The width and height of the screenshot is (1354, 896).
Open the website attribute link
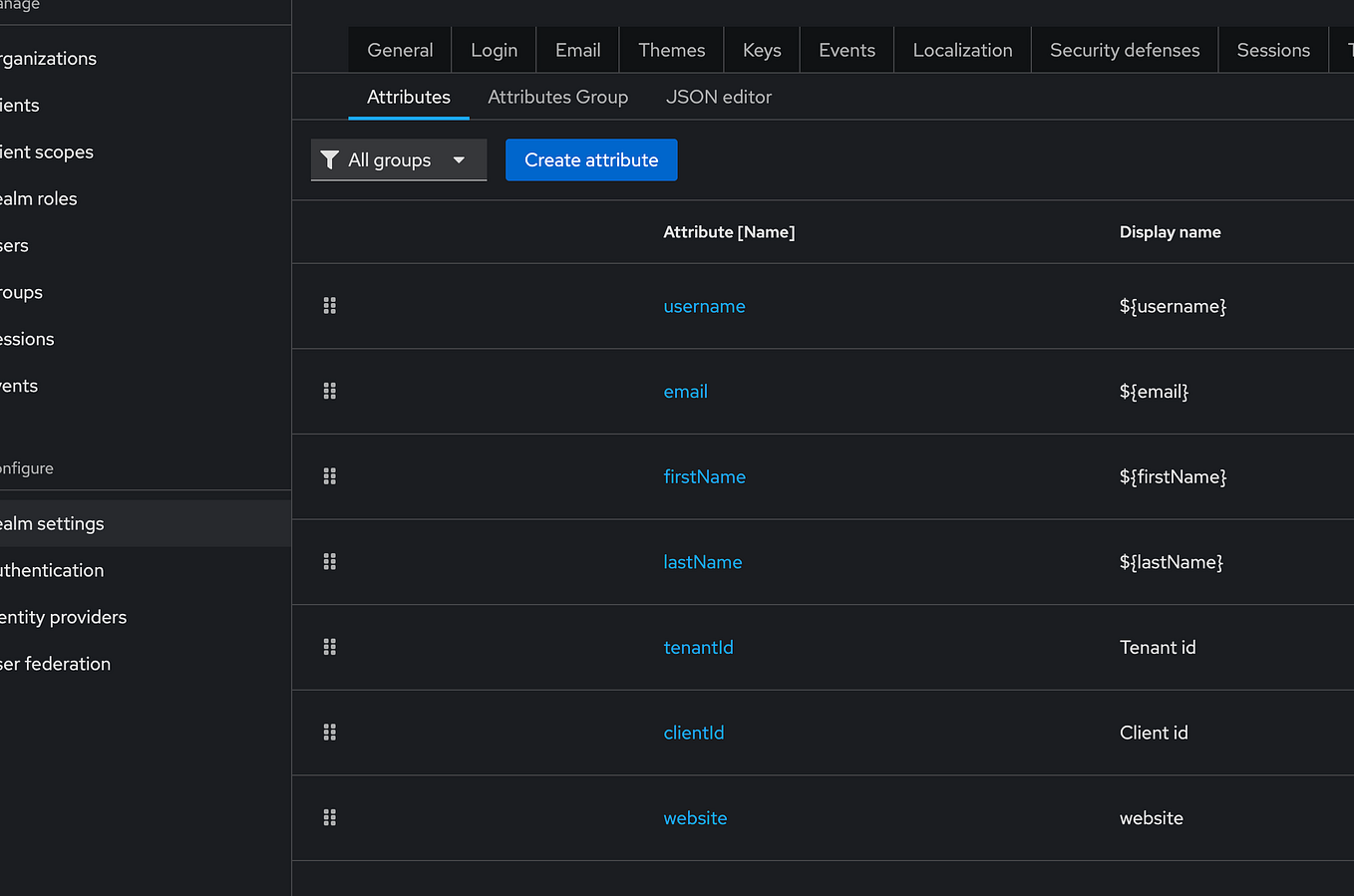click(695, 817)
